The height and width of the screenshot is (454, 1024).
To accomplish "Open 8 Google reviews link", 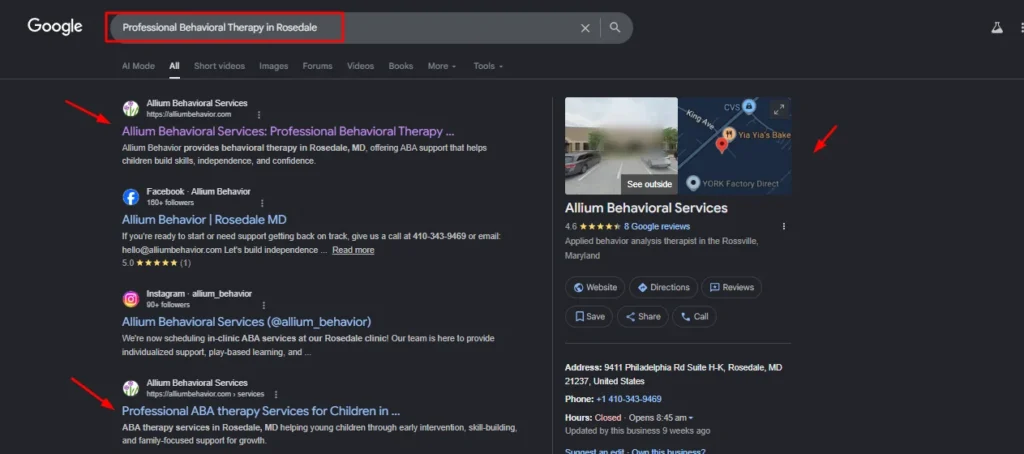I will 657,227.
